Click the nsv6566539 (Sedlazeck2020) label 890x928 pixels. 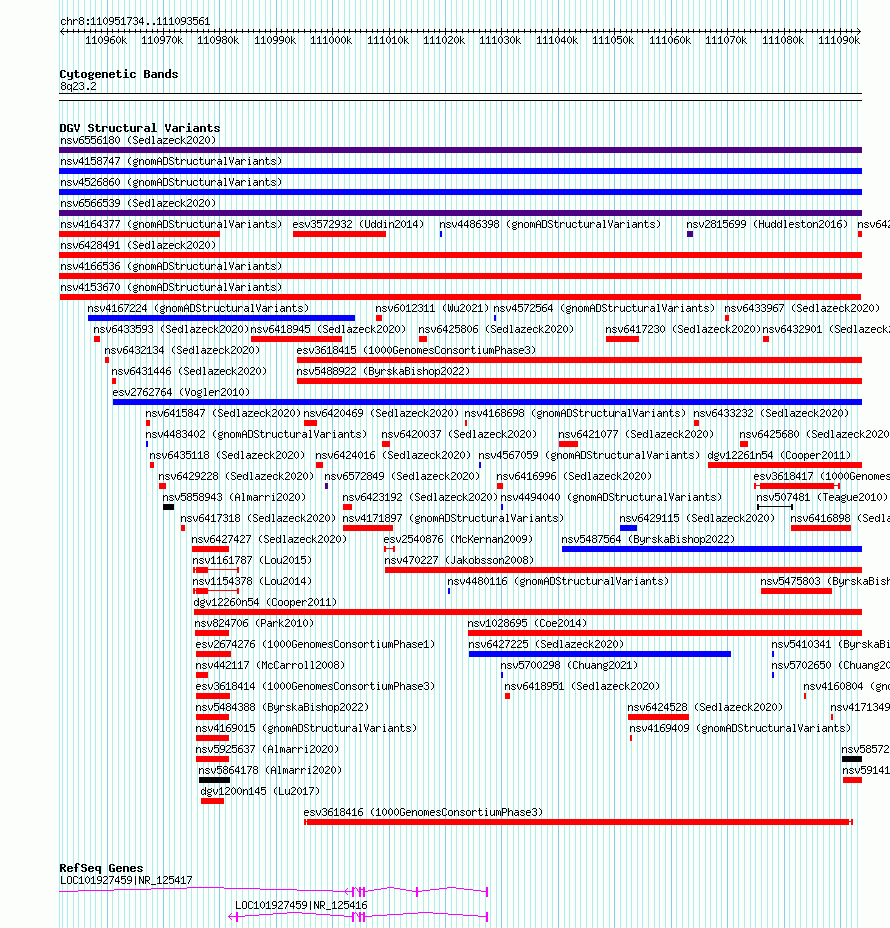coord(138,203)
